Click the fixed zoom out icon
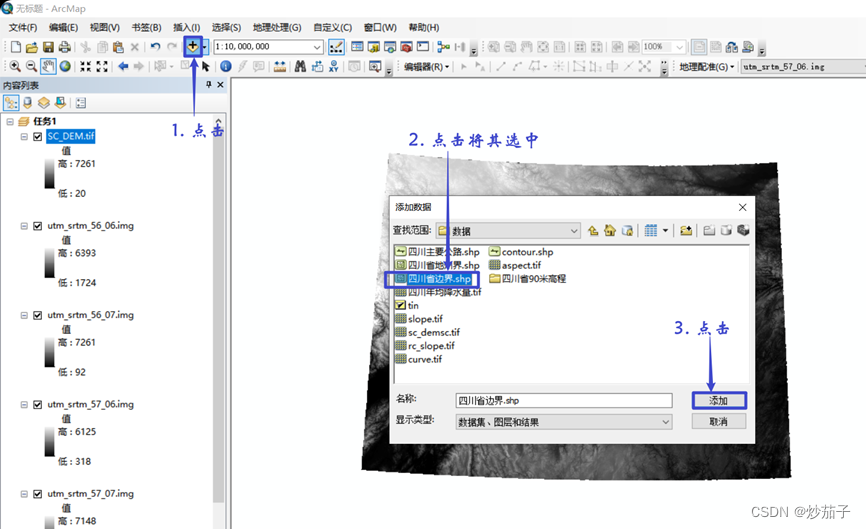Image resolution: width=866 pixels, height=529 pixels. (102, 66)
